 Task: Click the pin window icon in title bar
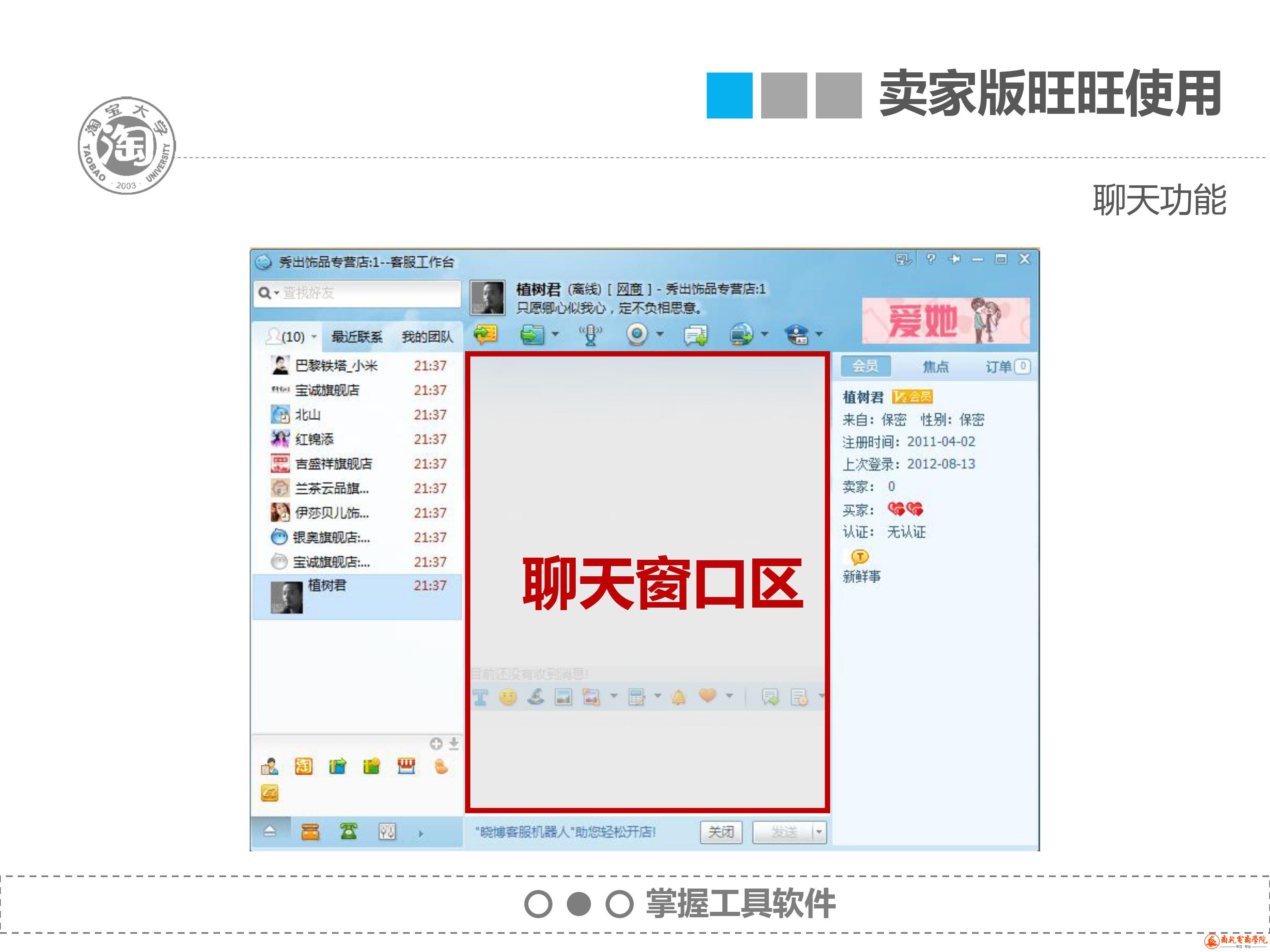tap(954, 259)
